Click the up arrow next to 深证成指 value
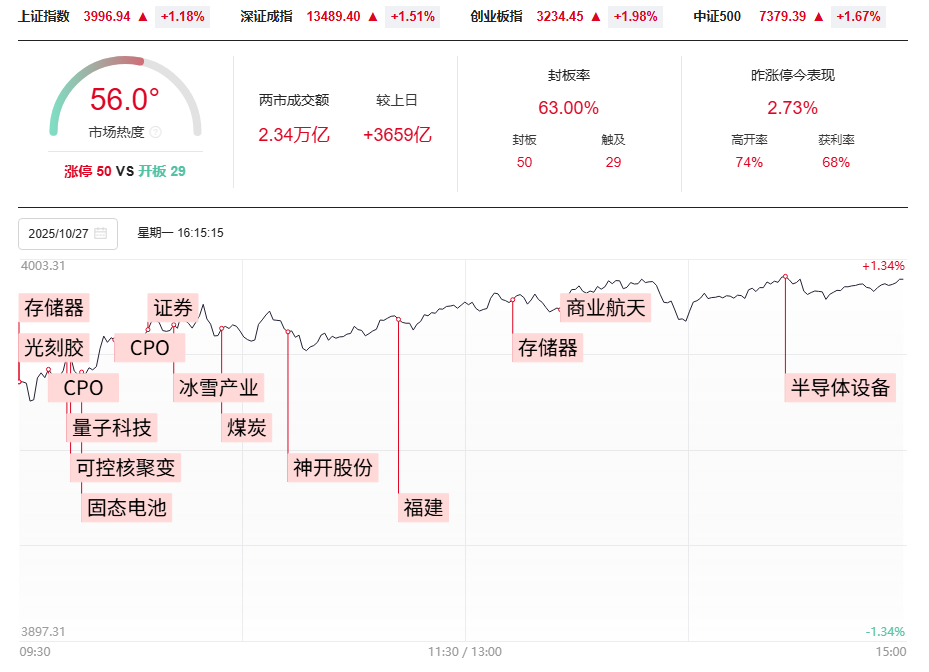 pos(373,17)
